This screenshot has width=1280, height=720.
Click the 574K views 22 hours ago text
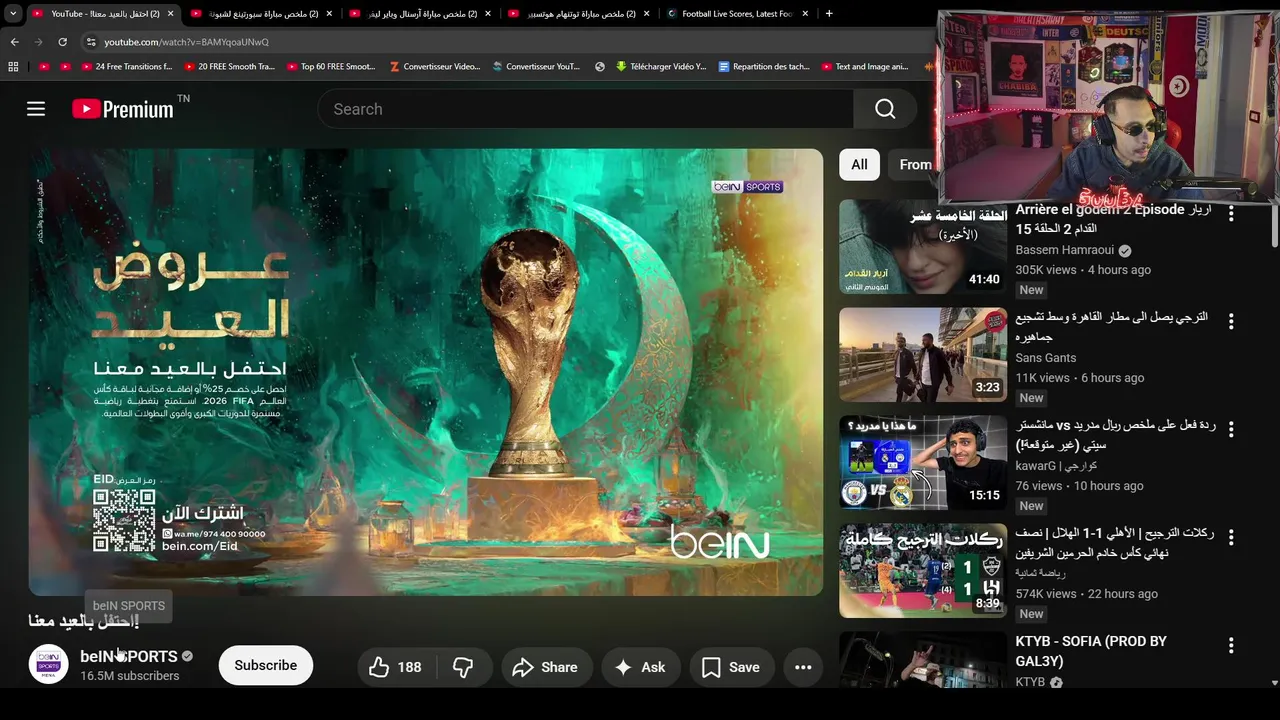tap(1087, 594)
